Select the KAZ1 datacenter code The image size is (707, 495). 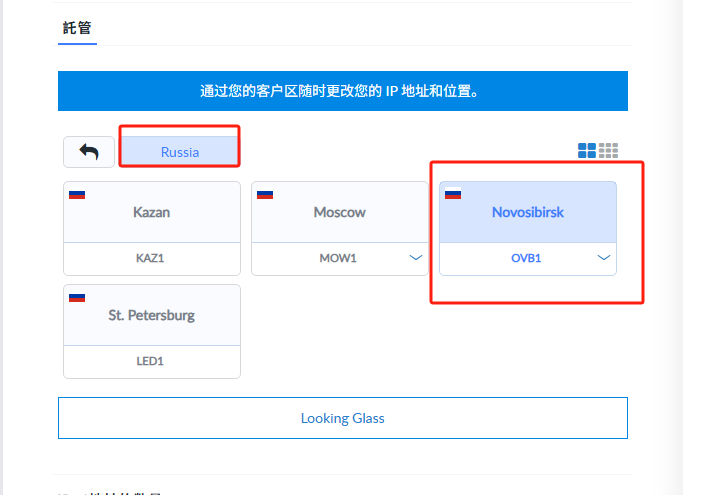click(150, 258)
